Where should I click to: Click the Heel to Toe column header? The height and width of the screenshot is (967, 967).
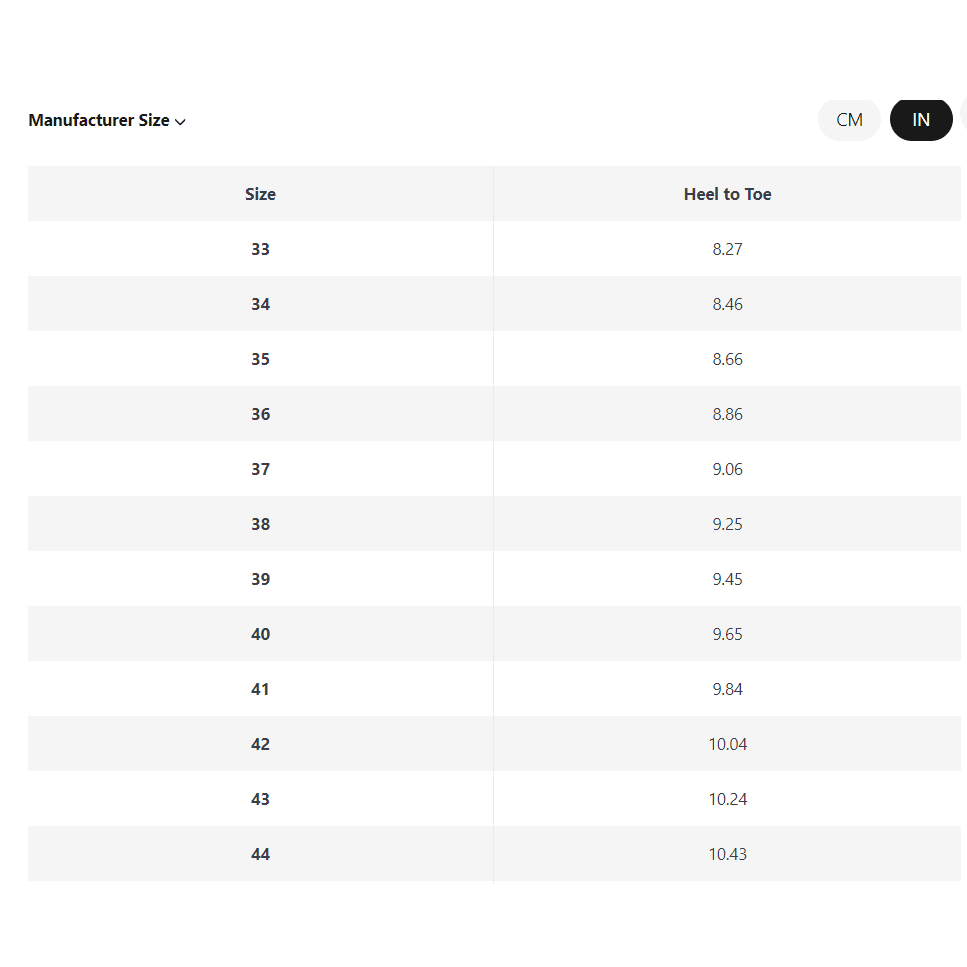(x=727, y=194)
